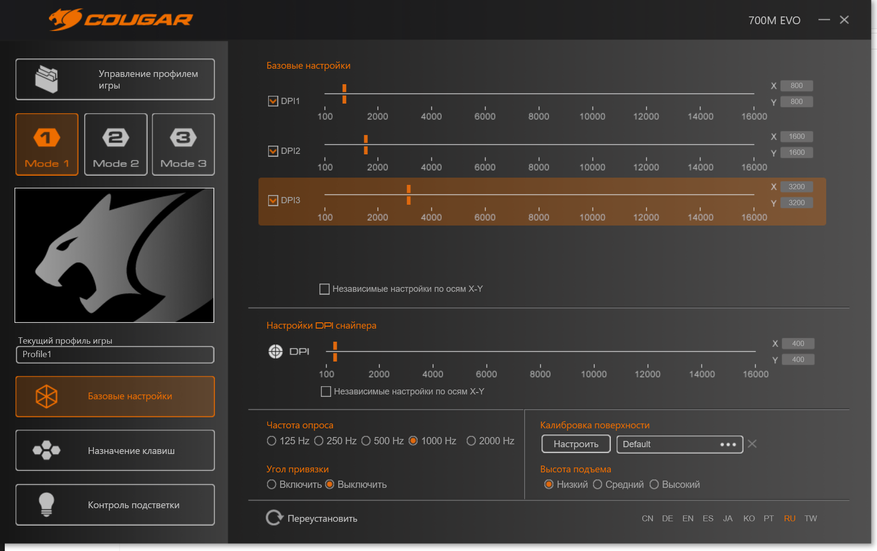Click the light bulb lighting icon
This screenshot has height=551, width=877.
click(x=46, y=505)
